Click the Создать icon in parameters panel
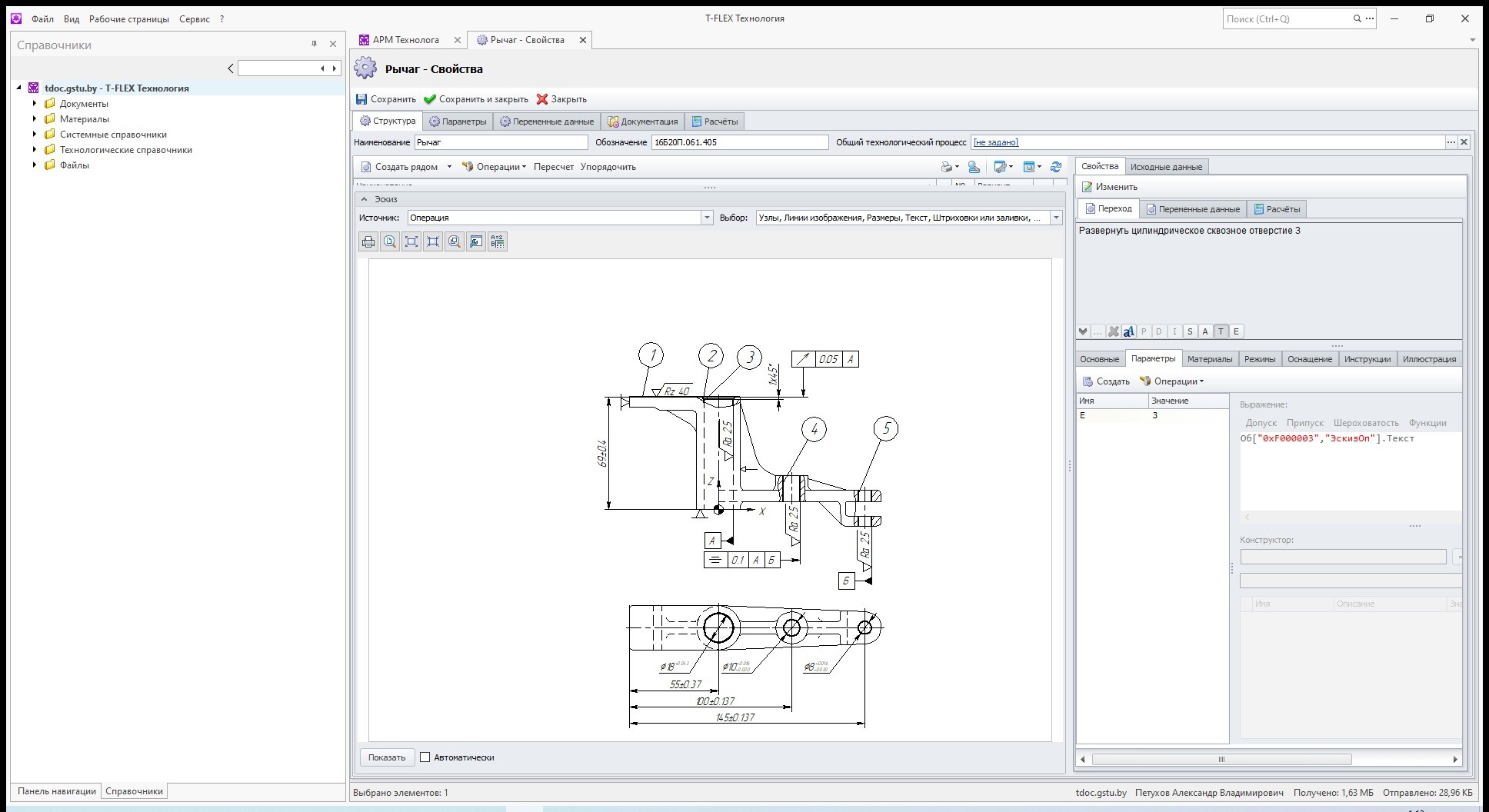 pos(1088,381)
